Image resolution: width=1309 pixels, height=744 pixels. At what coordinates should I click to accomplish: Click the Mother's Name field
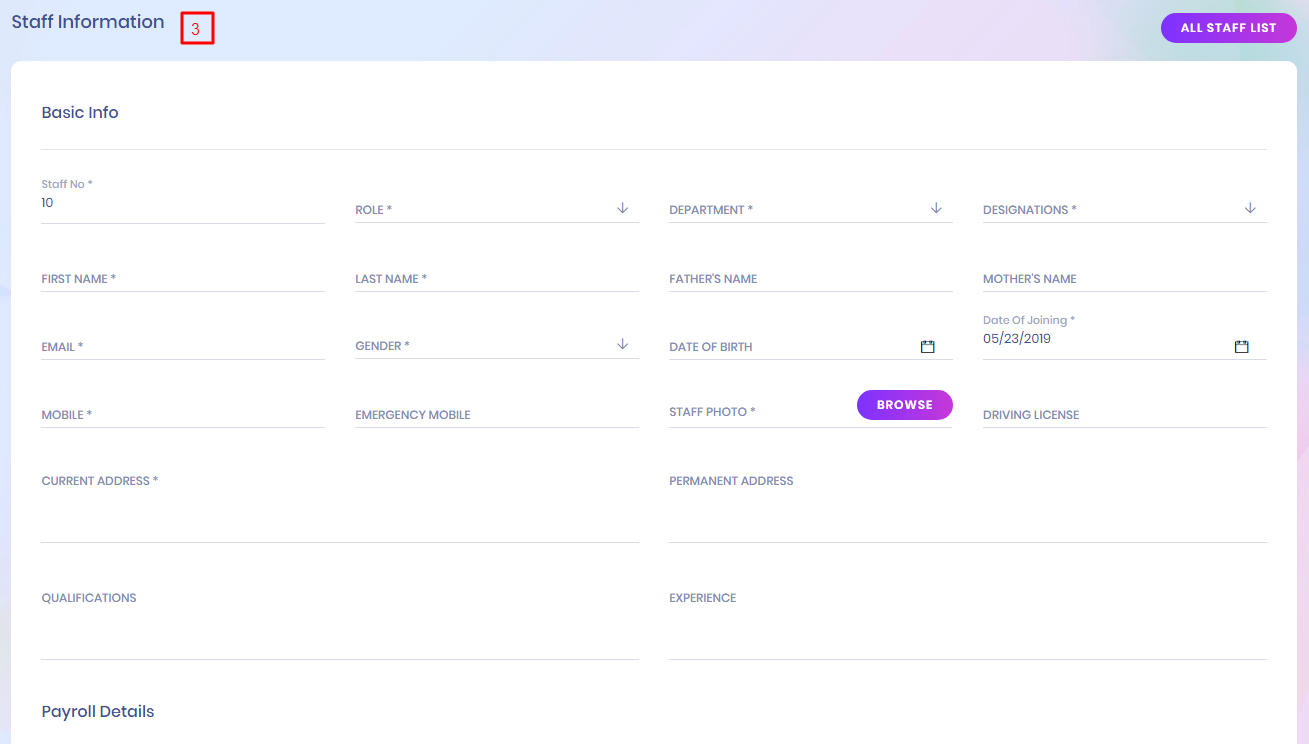point(1124,279)
